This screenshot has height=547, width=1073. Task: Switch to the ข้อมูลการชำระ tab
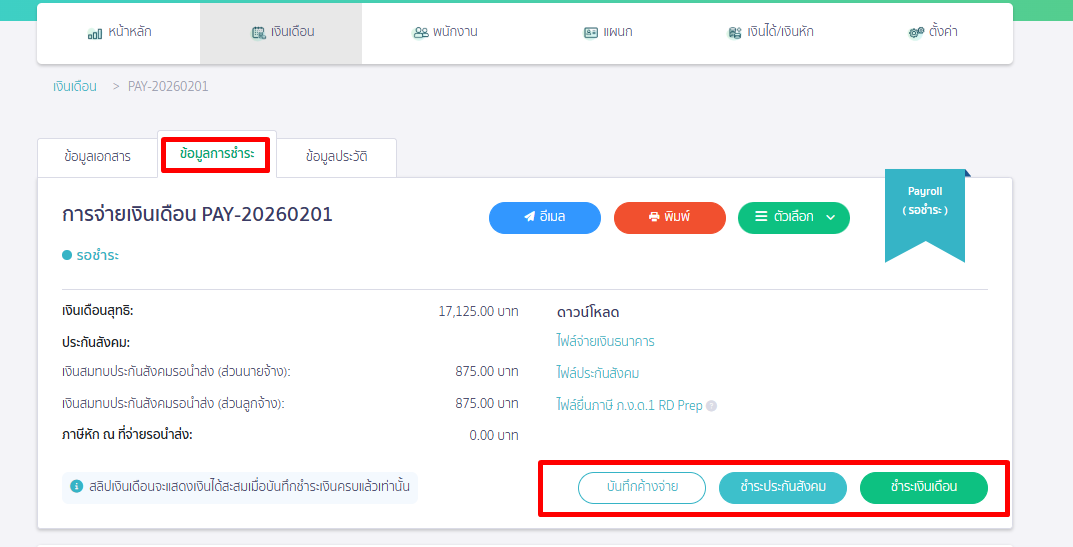point(217,154)
